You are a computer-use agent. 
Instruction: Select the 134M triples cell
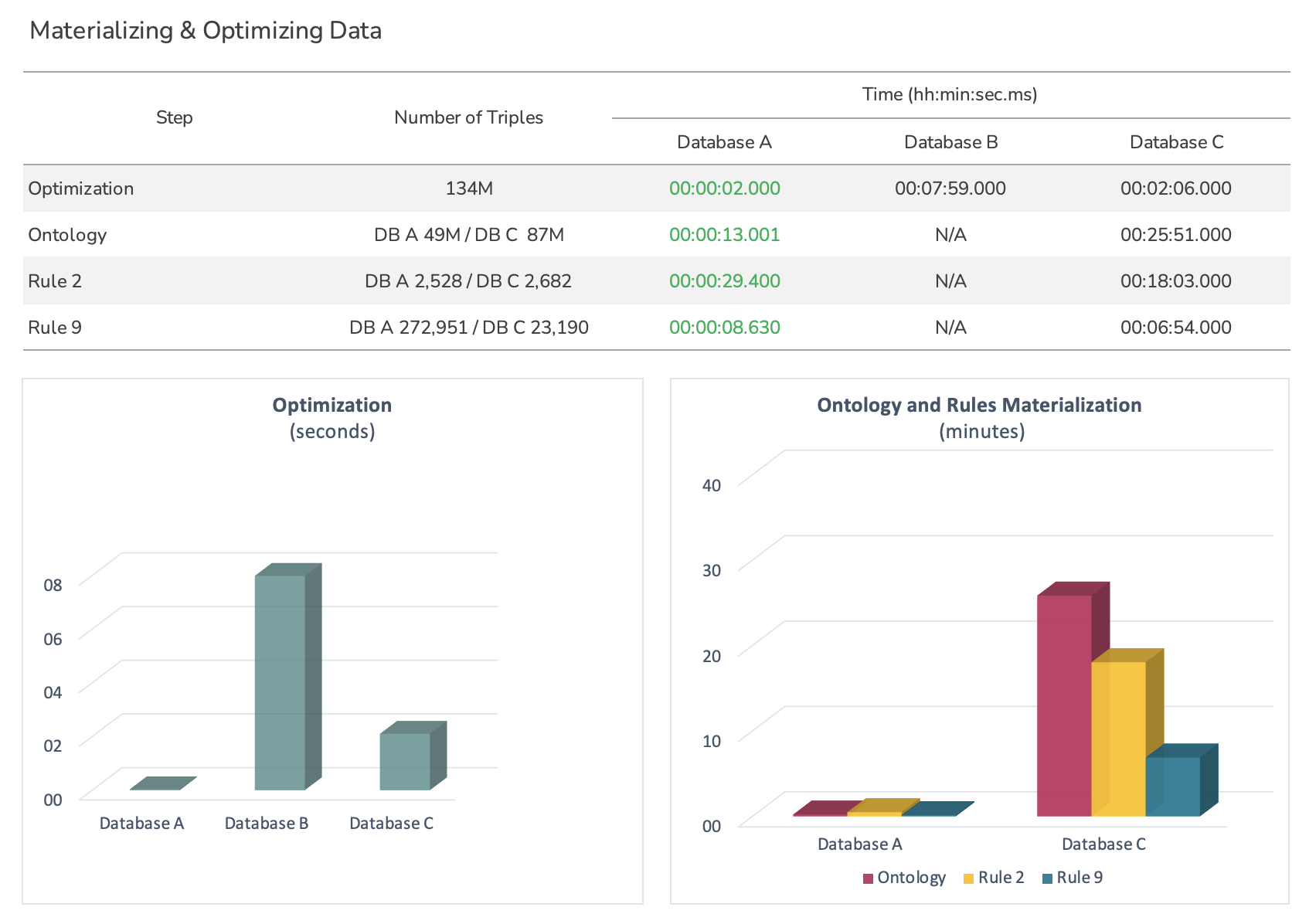(x=468, y=189)
